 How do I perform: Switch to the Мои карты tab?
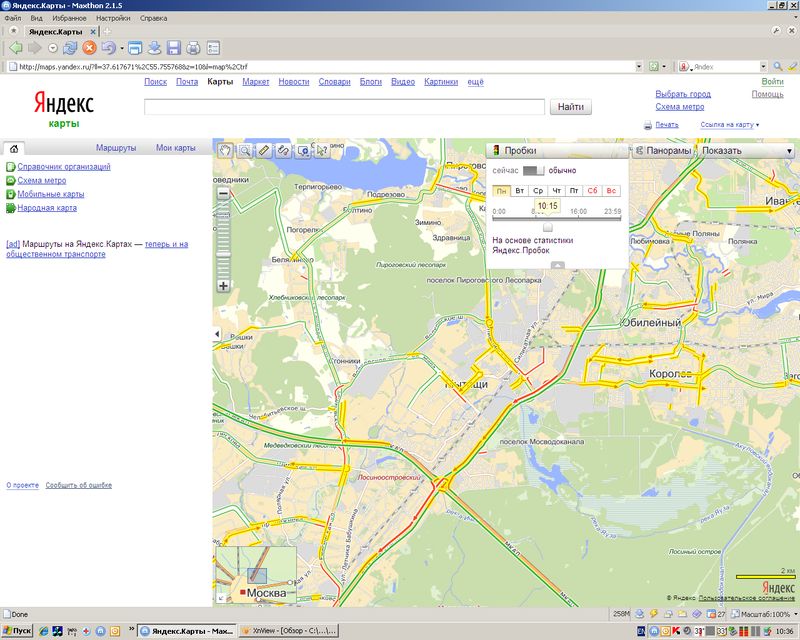coord(176,148)
